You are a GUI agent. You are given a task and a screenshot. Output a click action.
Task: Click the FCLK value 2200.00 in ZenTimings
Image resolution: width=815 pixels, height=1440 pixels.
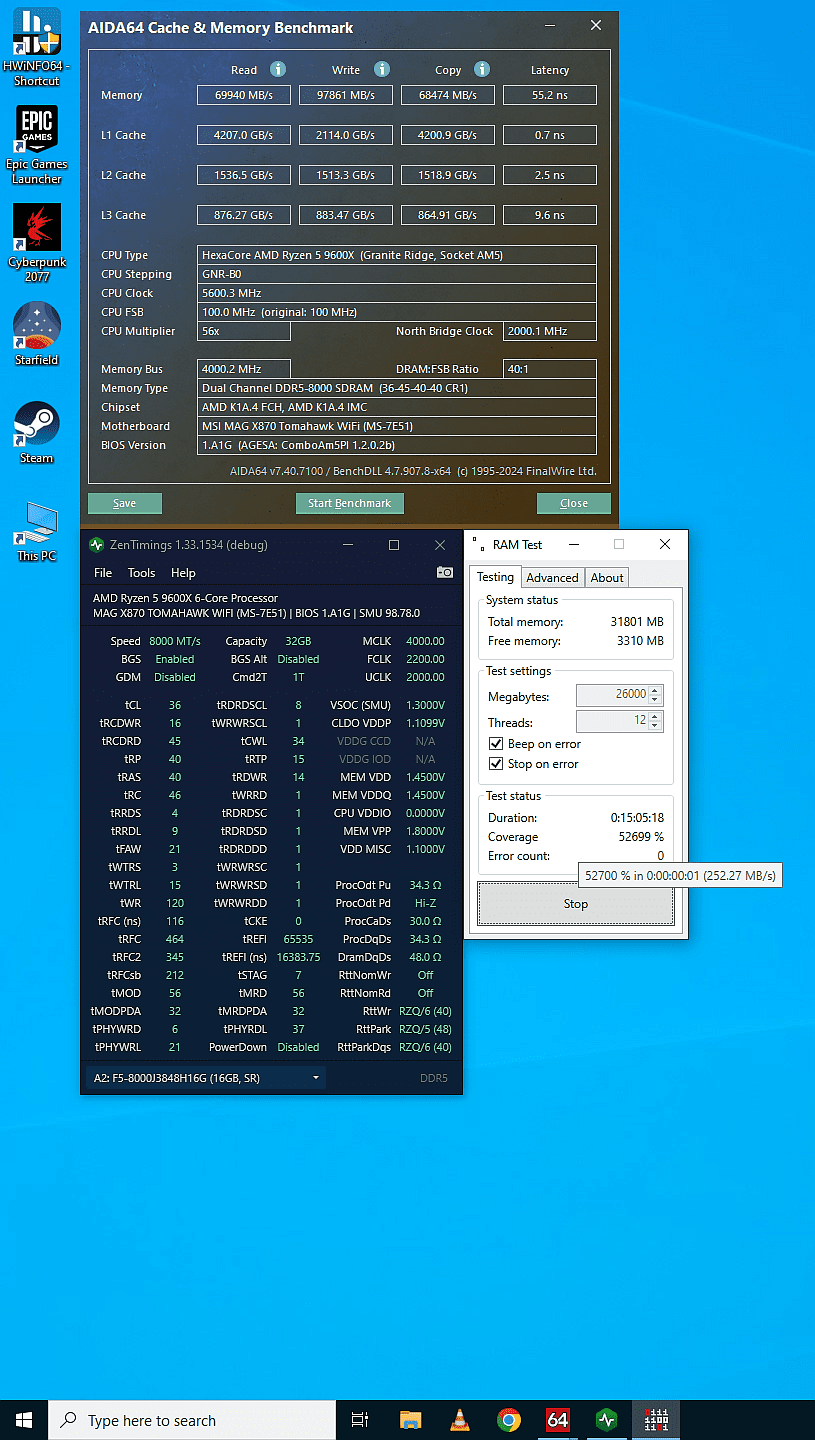click(425, 659)
